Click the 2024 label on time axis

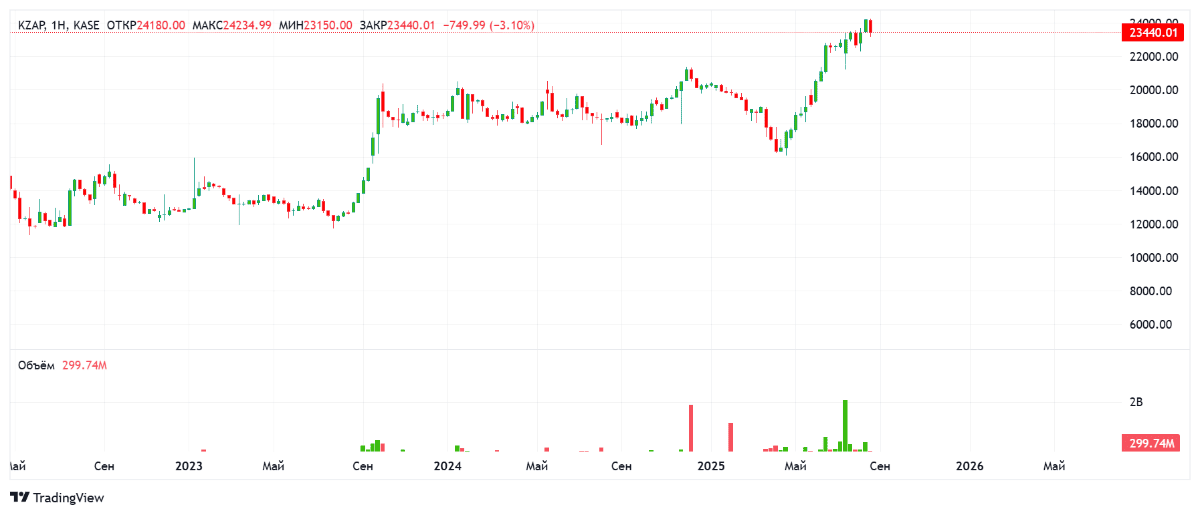click(x=448, y=466)
